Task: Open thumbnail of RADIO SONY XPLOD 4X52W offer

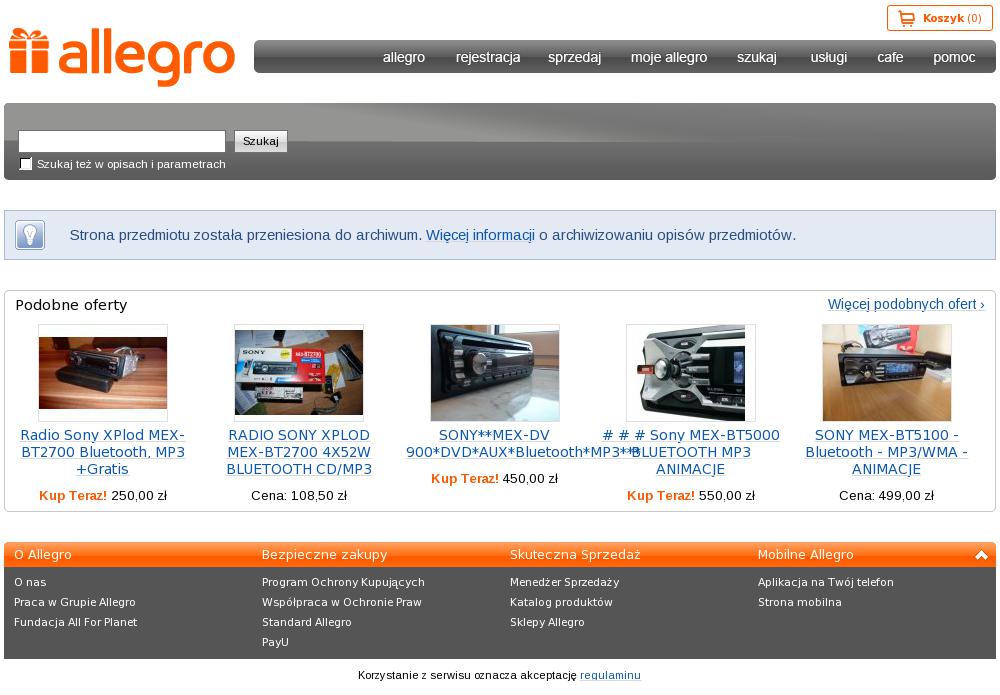Action: [298, 372]
